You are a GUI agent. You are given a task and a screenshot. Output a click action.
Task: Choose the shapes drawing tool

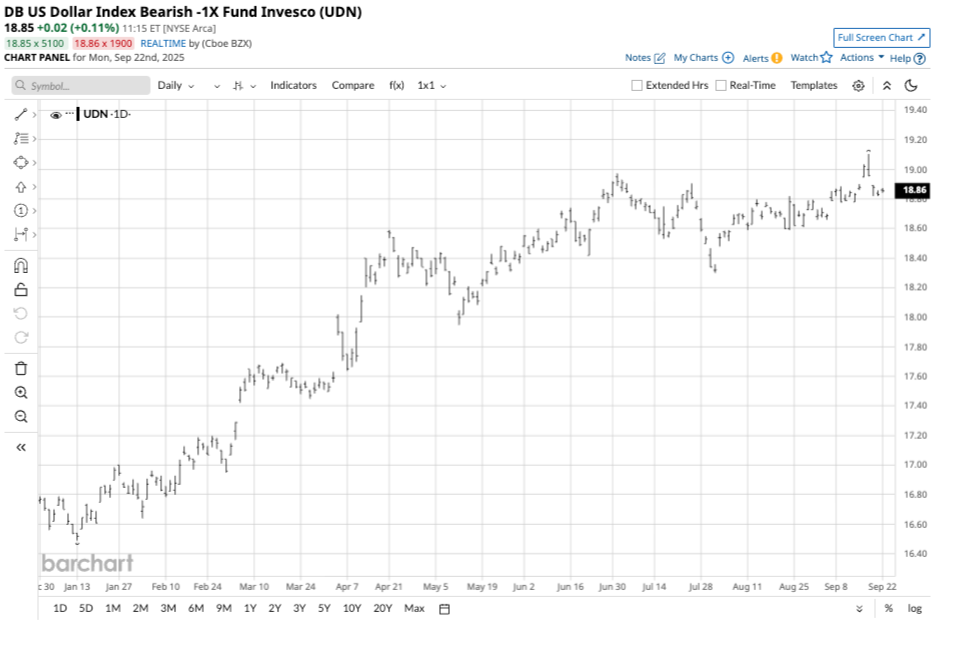(x=21, y=163)
